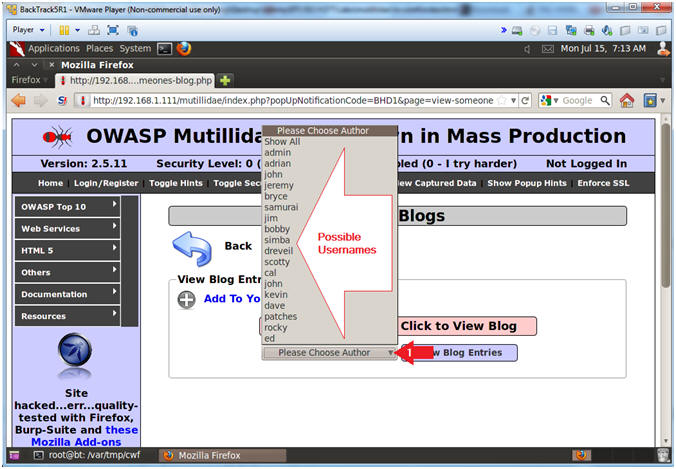Expand the HTML 5 sidebar menu

[x=67, y=250]
